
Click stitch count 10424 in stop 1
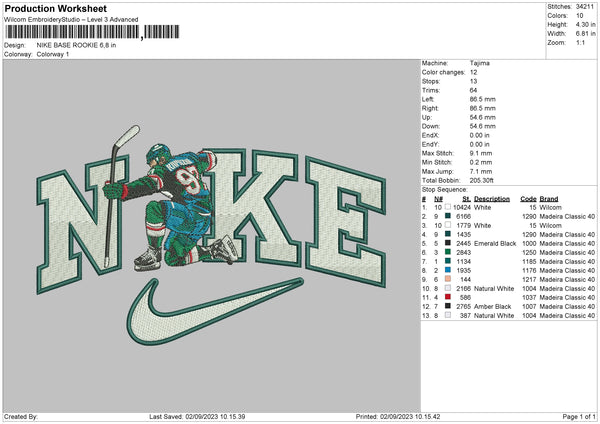[462, 207]
